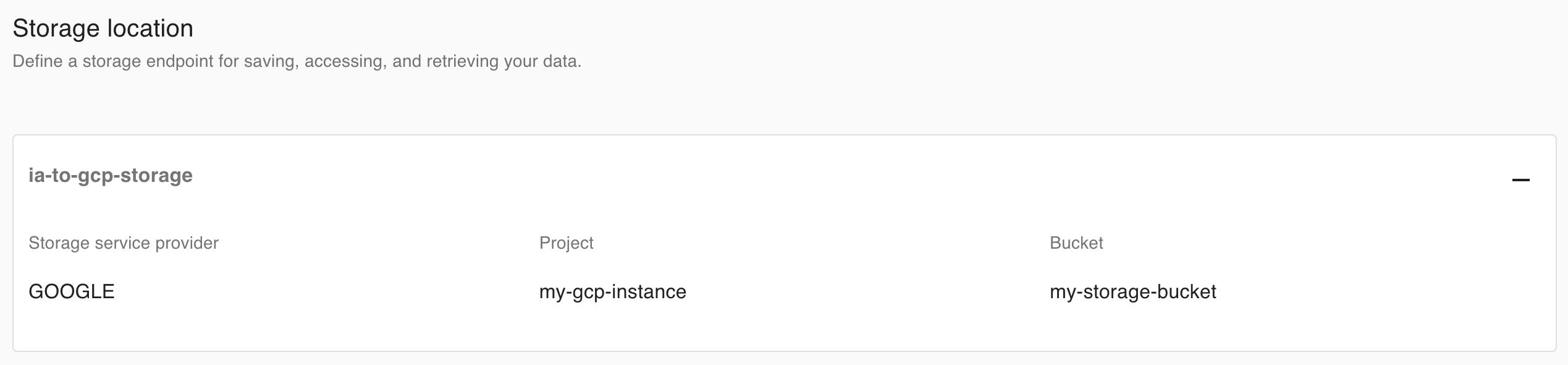The image size is (1568, 365).
Task: Click the Storage service provider label
Action: click(x=124, y=243)
